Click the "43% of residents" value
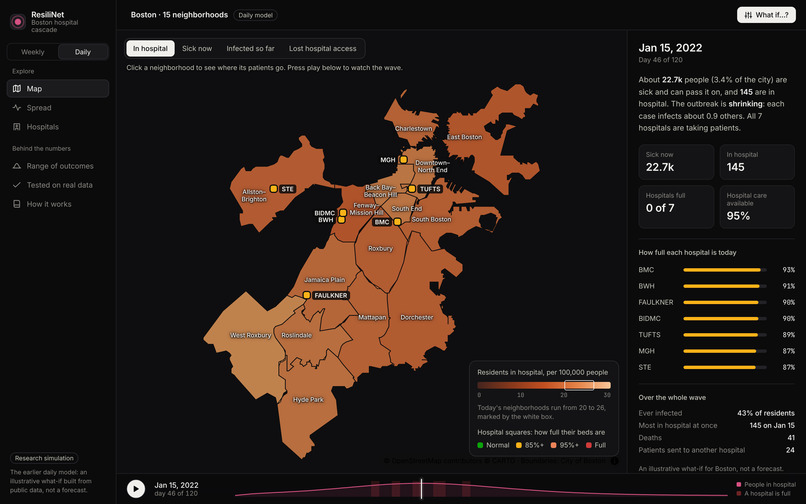 766,413
